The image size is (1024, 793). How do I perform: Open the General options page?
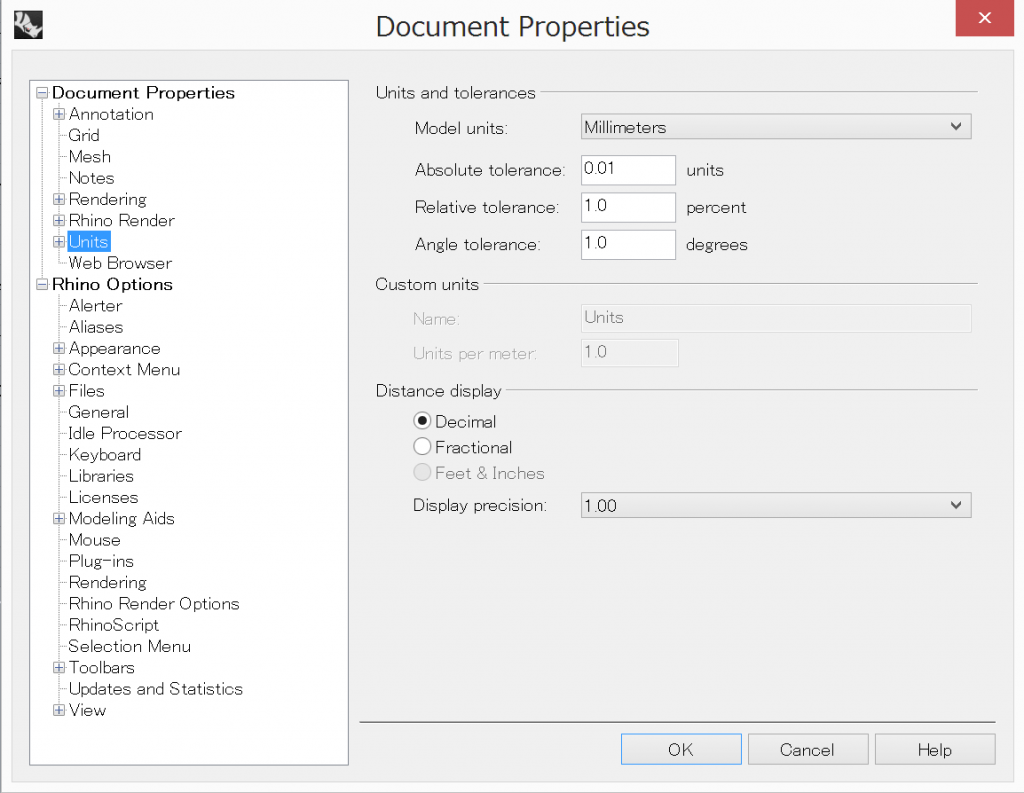[99, 412]
